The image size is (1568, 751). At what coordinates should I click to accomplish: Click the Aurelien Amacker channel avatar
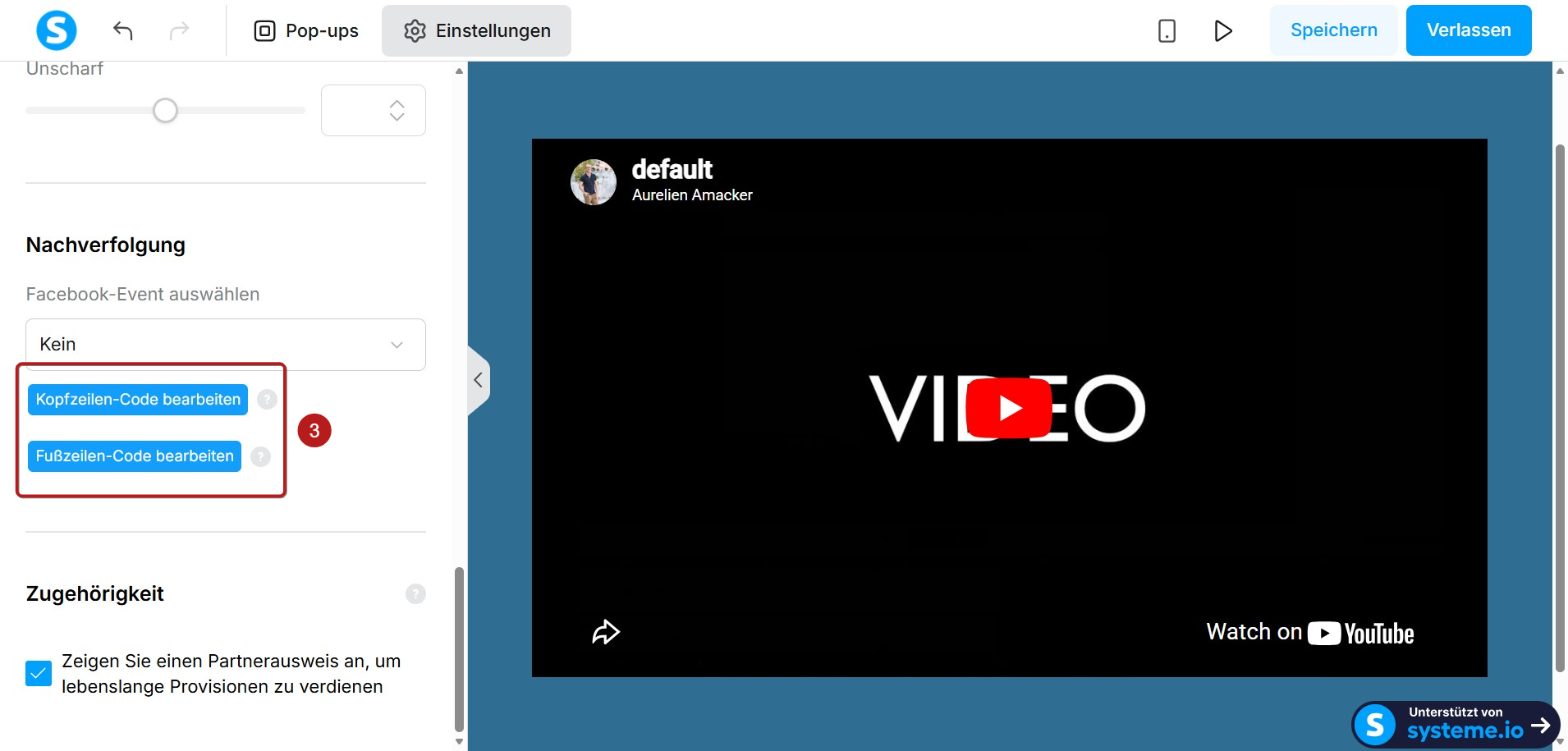[x=594, y=182]
